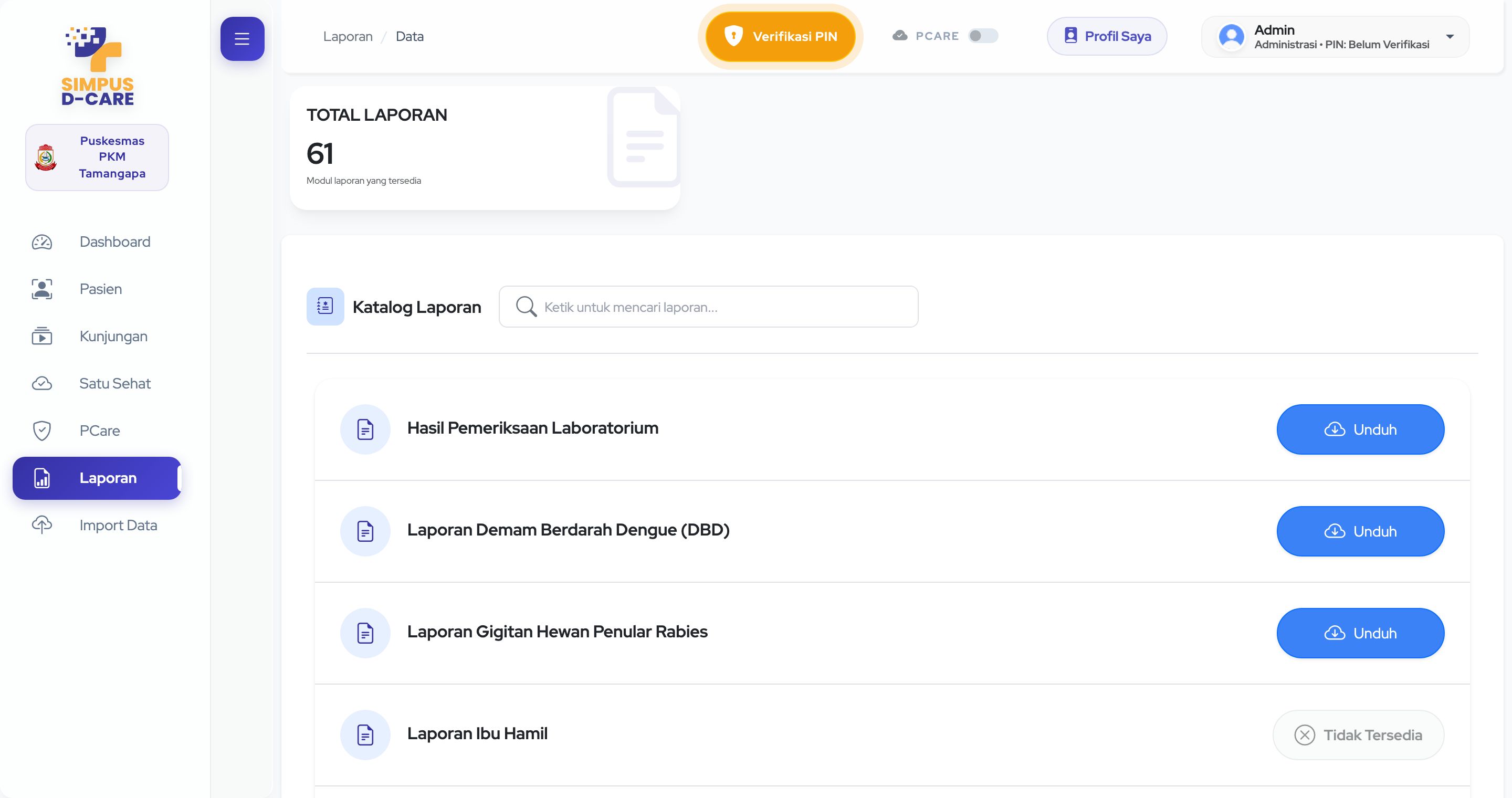The height and width of the screenshot is (798, 1512).
Task: Click the 'Hasil Pemeriksaan Laboratorium' title text
Action: [x=533, y=428]
